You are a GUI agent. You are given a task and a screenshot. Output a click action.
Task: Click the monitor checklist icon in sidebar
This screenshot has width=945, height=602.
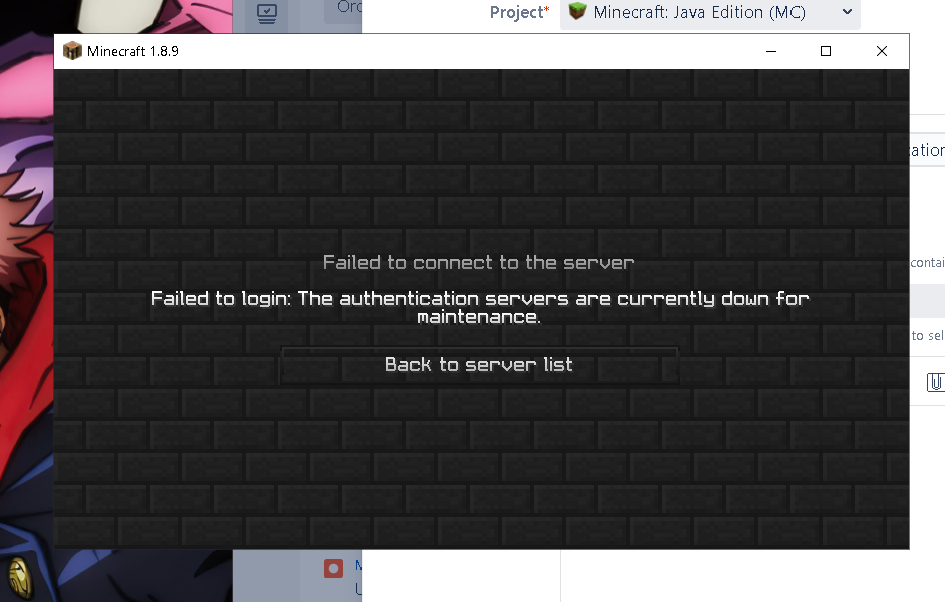click(x=267, y=13)
